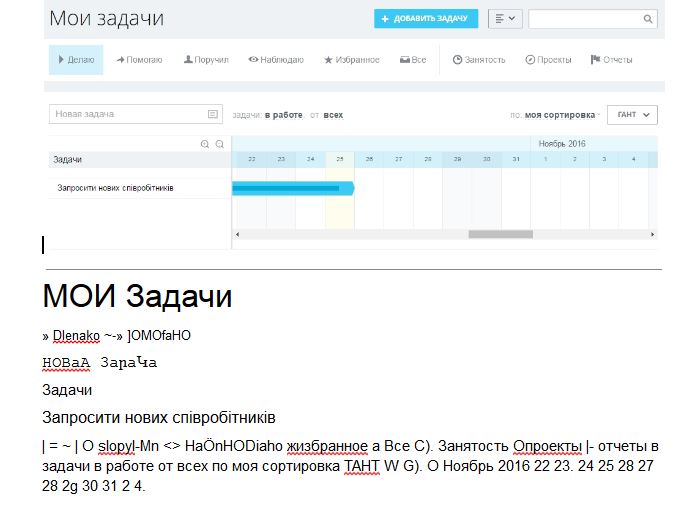
Task: Click the blue Gantt task bar
Action: tap(293, 188)
